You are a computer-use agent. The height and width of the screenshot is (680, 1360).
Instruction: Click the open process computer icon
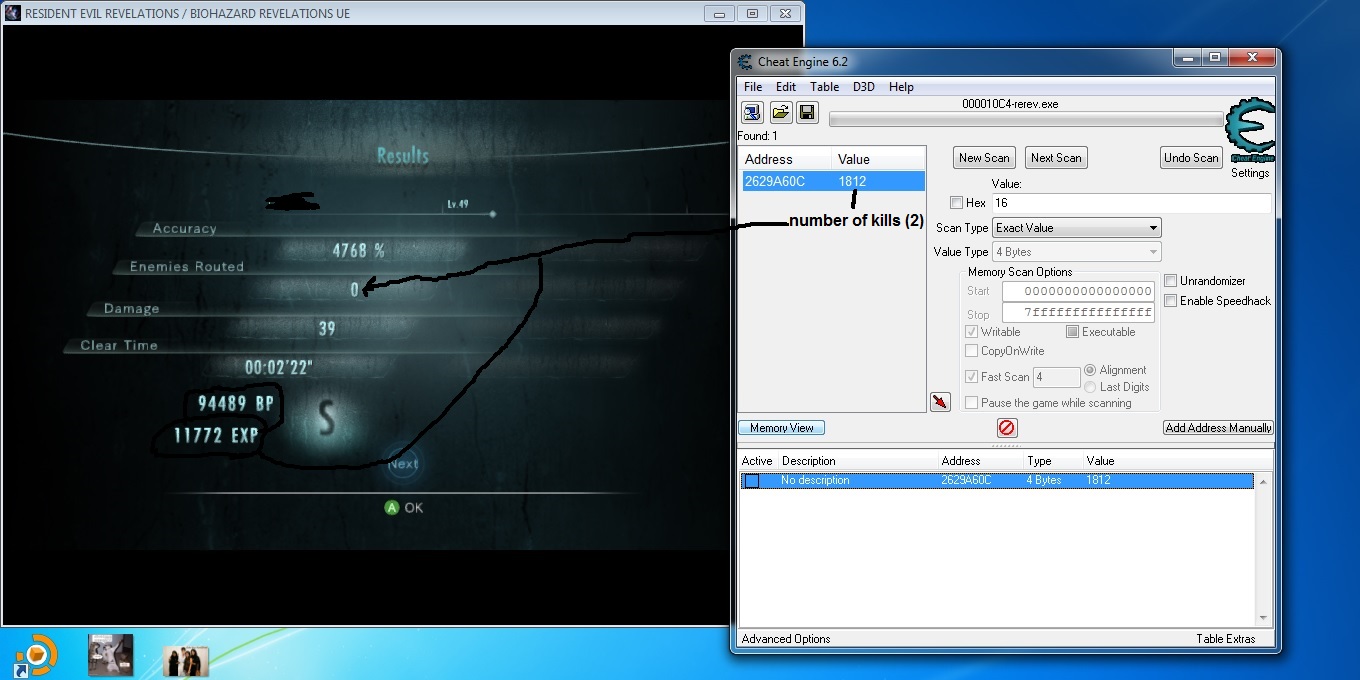(x=752, y=112)
